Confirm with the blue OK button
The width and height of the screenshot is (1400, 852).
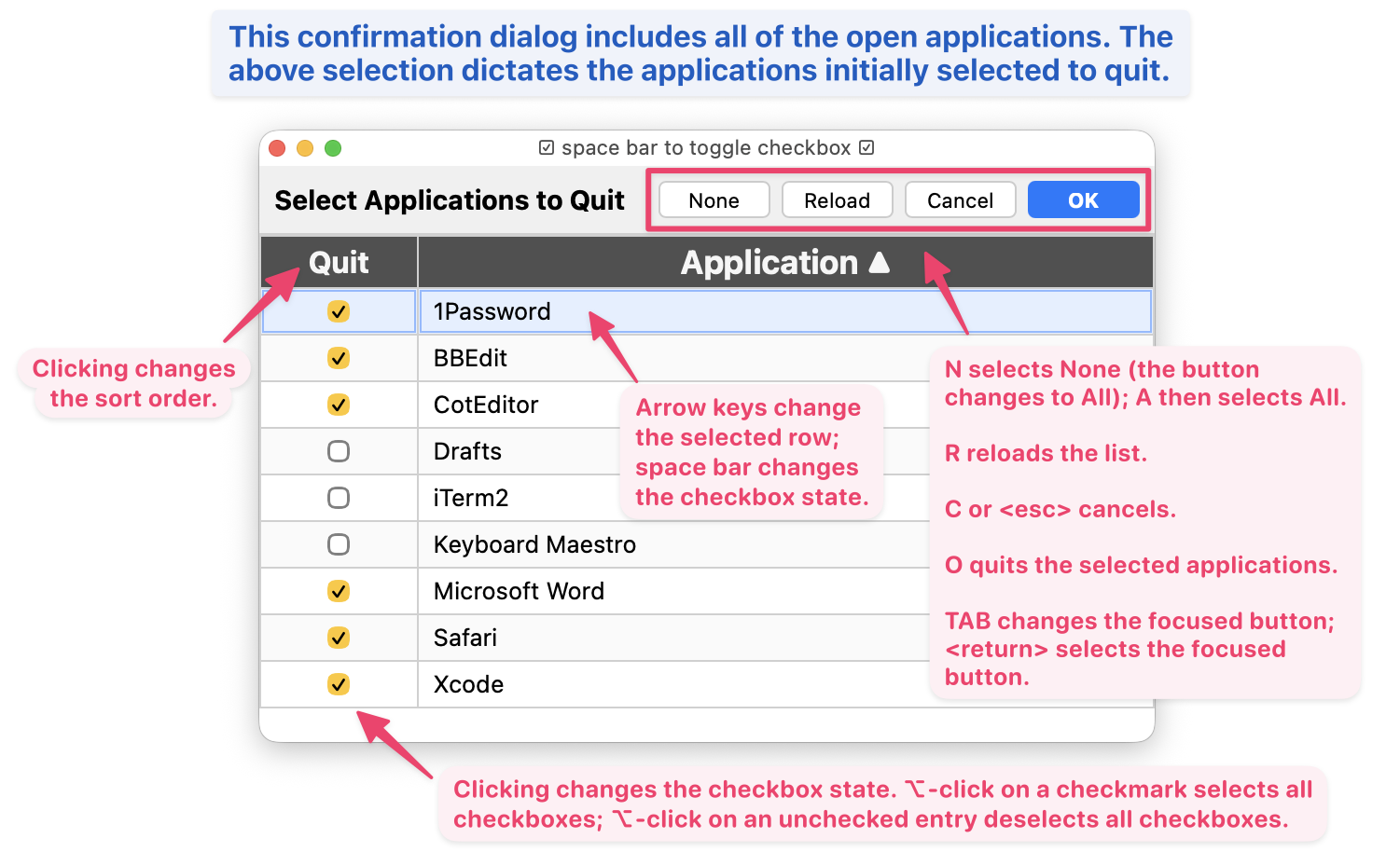(1083, 199)
